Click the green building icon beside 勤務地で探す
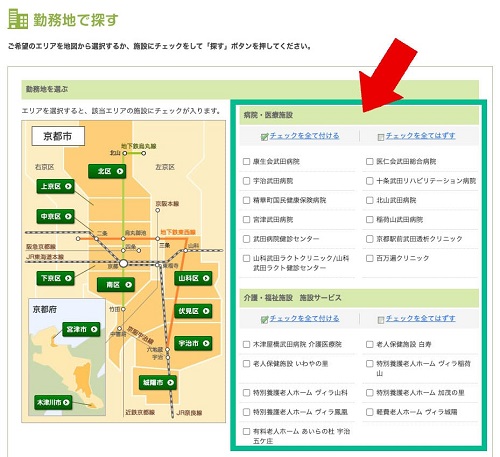The height and width of the screenshot is (457, 500). [x=18, y=19]
